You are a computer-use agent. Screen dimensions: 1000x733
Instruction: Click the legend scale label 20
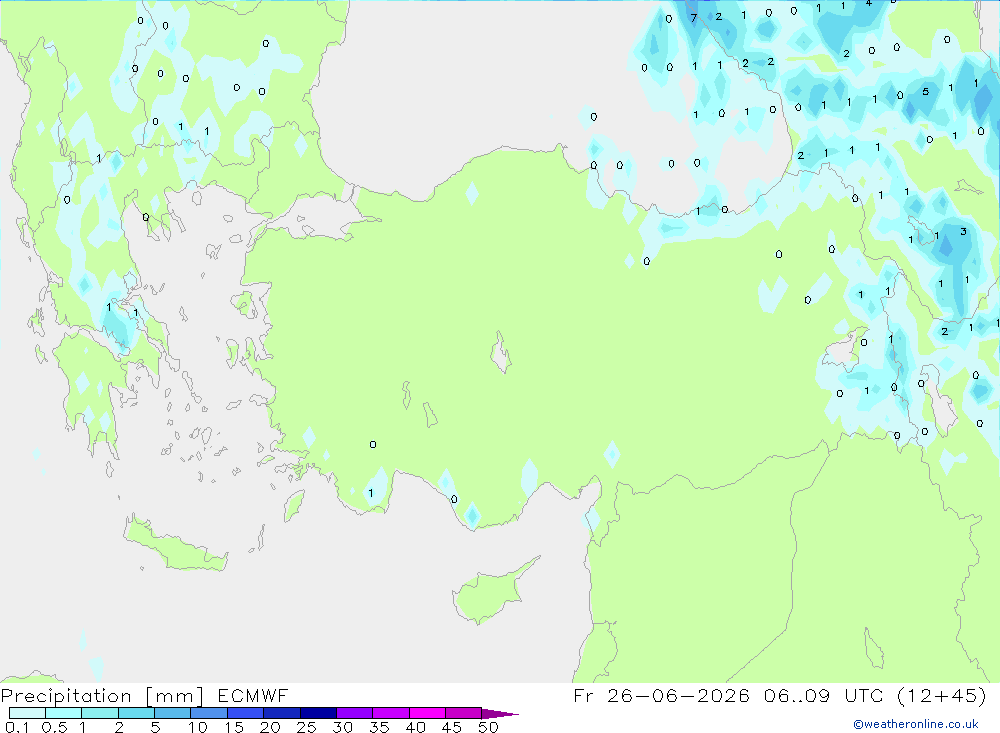click(270, 727)
